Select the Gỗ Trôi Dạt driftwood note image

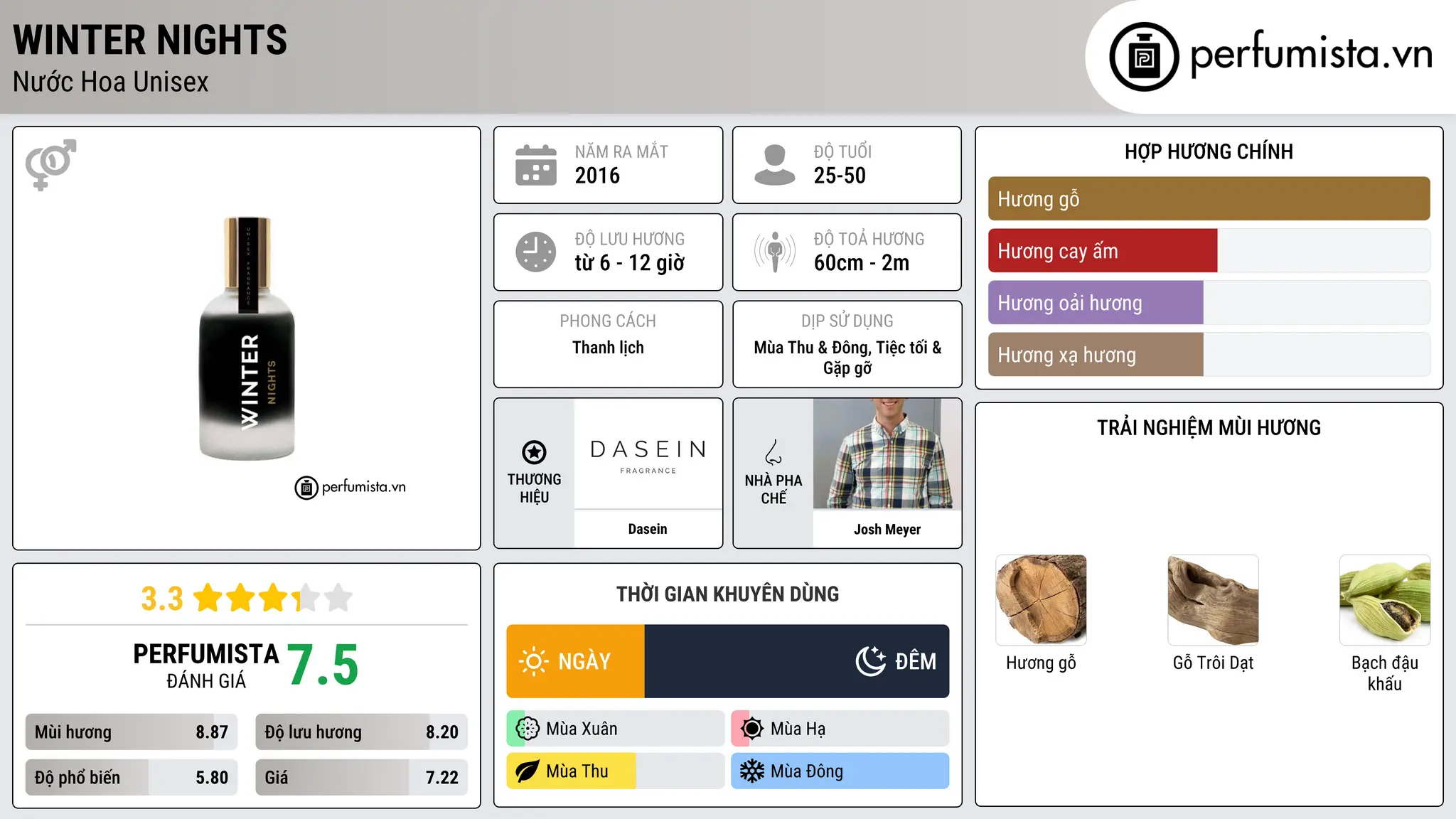pyautogui.click(x=1213, y=600)
